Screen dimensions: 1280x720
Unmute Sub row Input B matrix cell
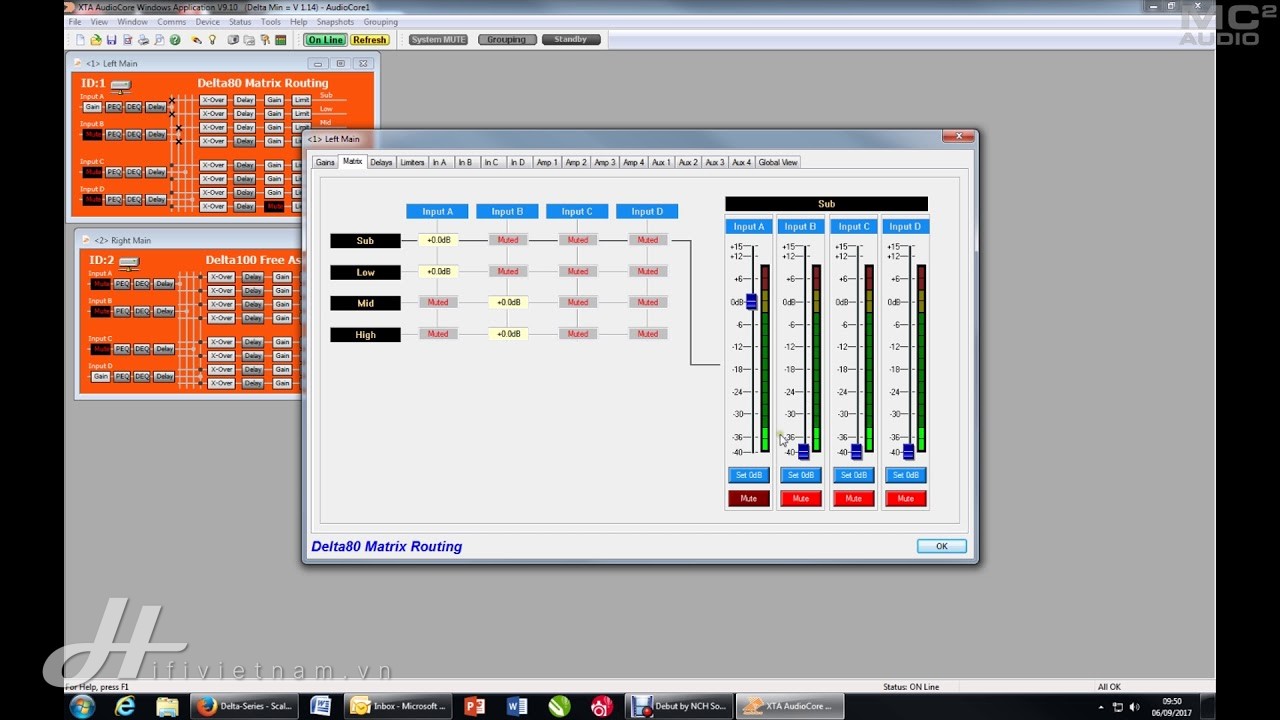508,240
